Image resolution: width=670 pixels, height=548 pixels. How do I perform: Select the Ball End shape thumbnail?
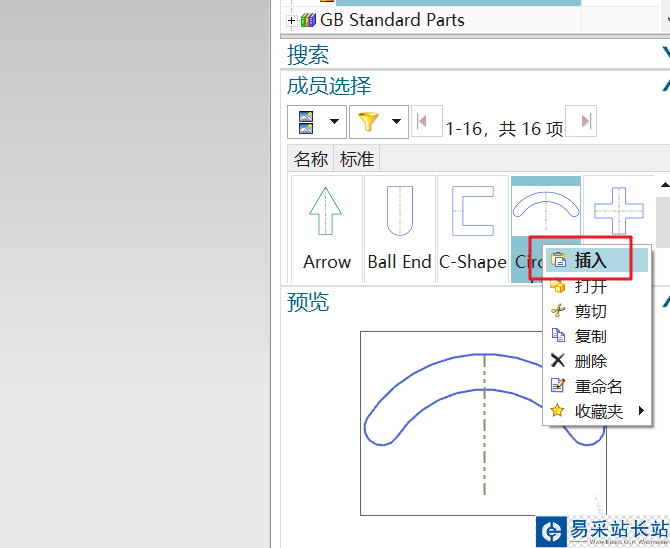pyautogui.click(x=400, y=229)
